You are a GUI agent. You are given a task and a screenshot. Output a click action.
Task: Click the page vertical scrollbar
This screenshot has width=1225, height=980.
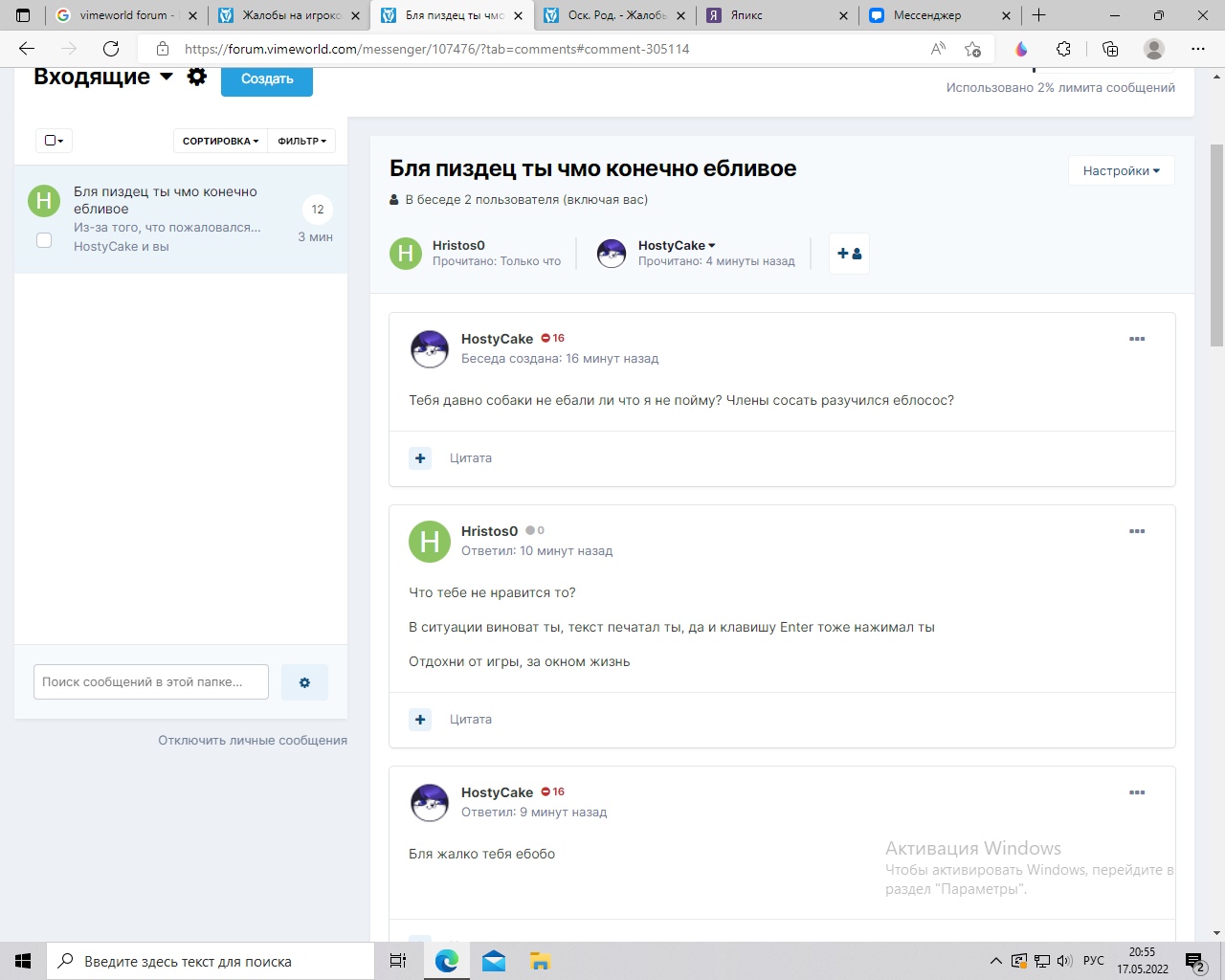(x=1216, y=244)
